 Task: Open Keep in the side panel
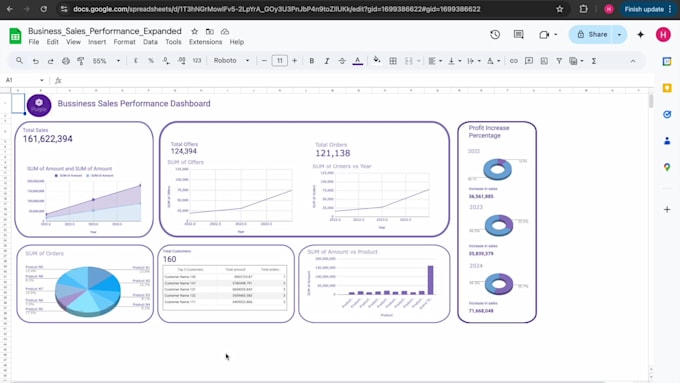click(x=667, y=88)
